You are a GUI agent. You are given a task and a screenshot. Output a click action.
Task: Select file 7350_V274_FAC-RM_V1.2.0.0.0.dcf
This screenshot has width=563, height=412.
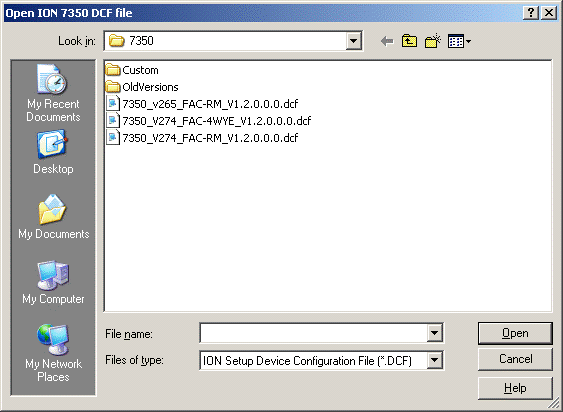point(202,138)
